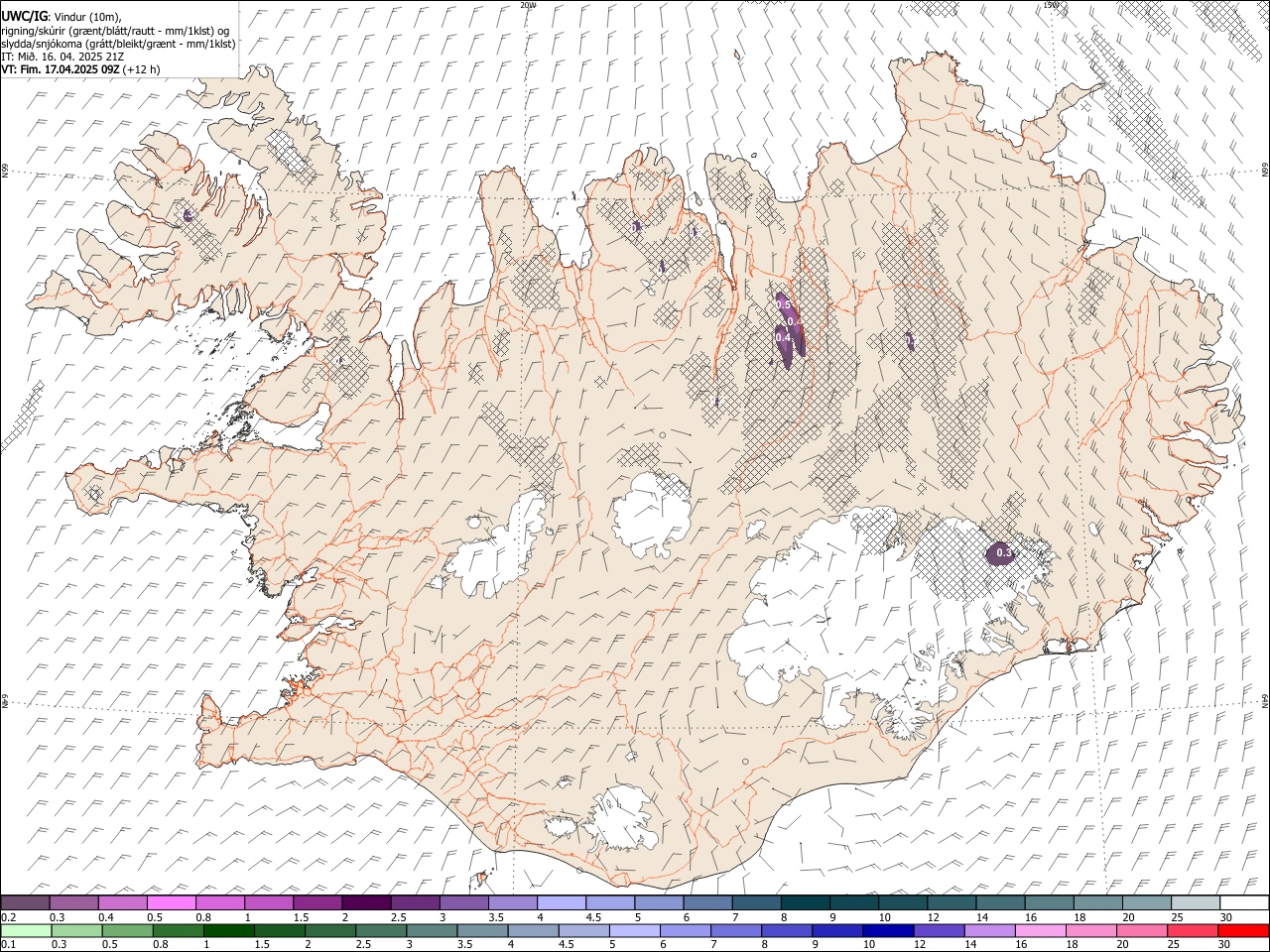
Task: Click the deep blue 10–12 rain legend swatch
Action: tap(888, 930)
